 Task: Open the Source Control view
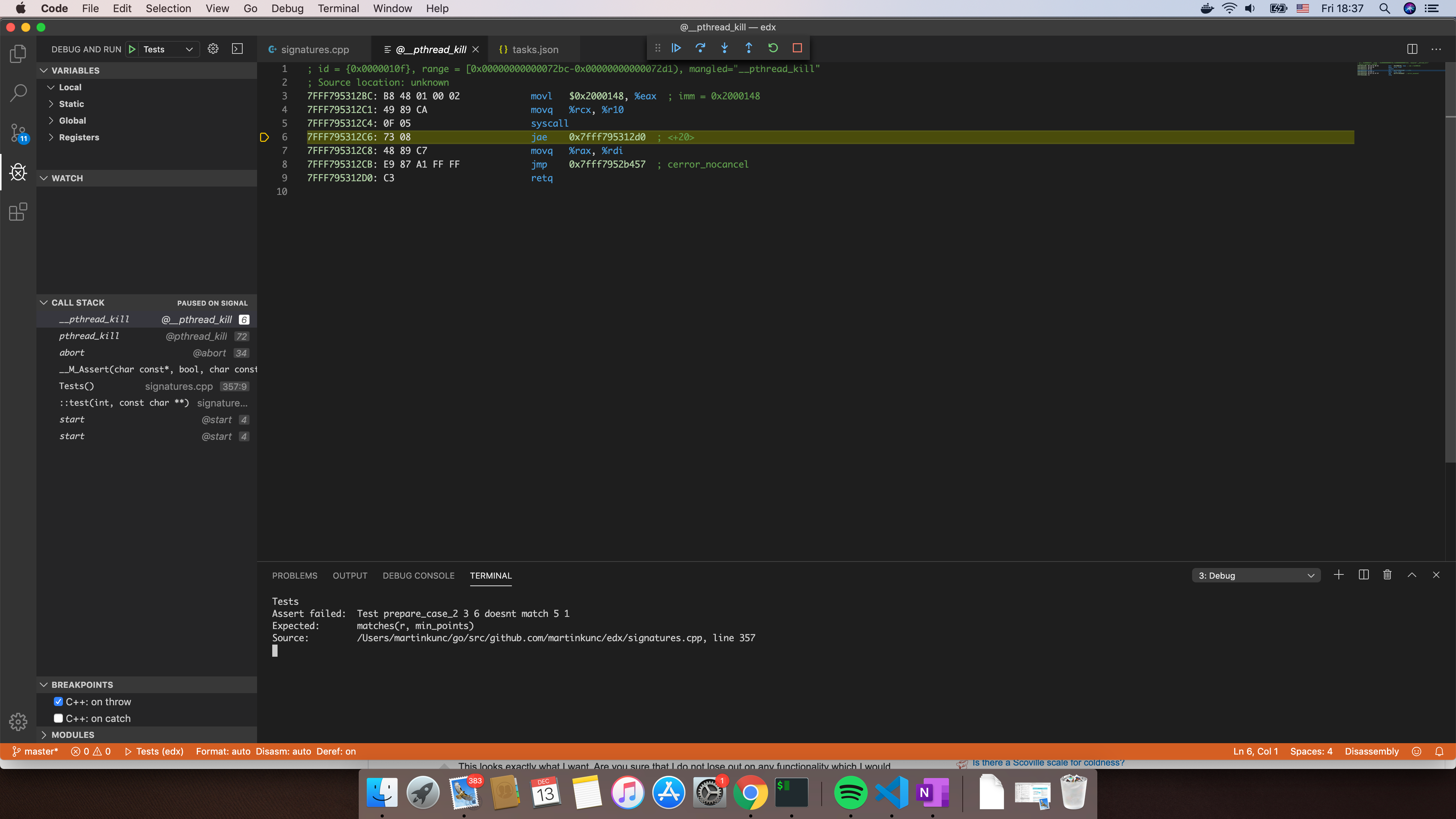[18, 133]
